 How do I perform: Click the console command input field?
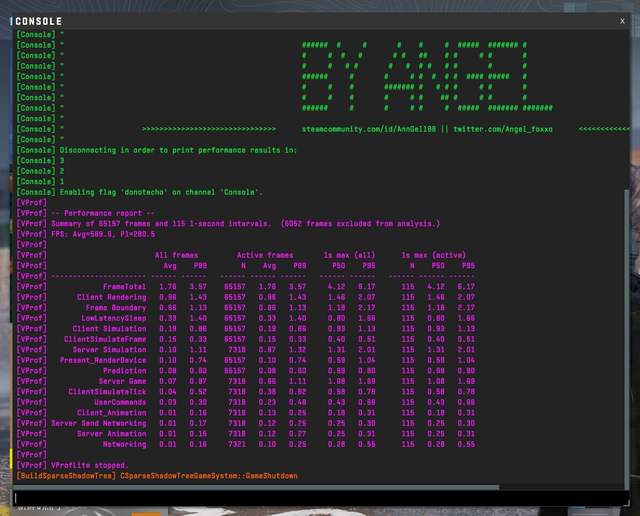318,497
